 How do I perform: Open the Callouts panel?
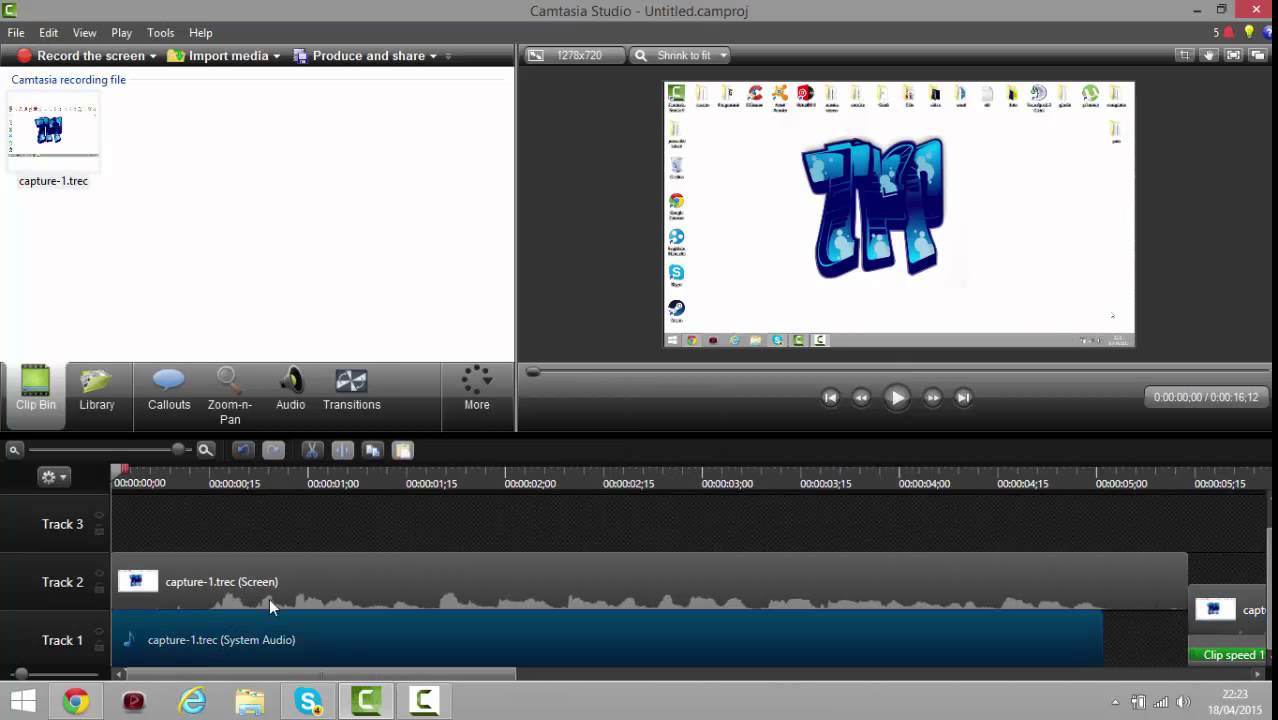(x=169, y=389)
